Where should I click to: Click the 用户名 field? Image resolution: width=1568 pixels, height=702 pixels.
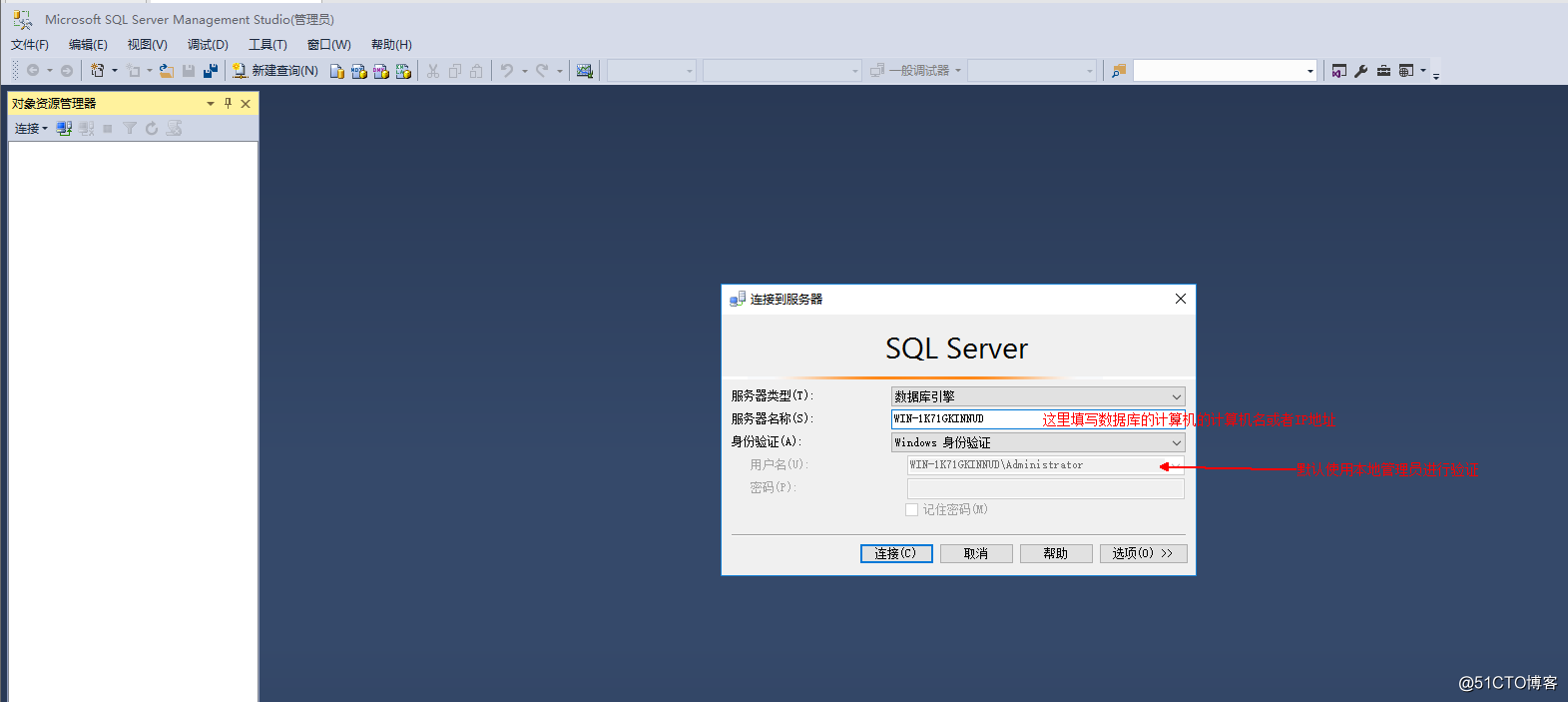pyautogui.click(x=1045, y=465)
